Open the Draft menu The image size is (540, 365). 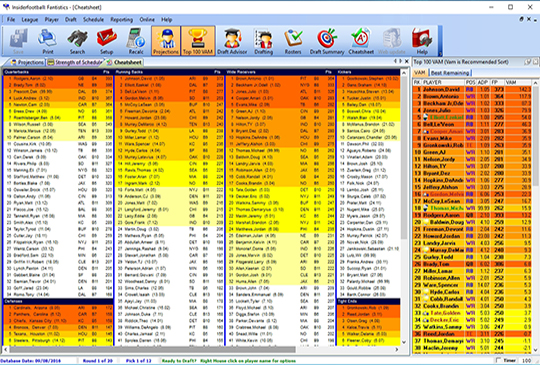(71, 20)
